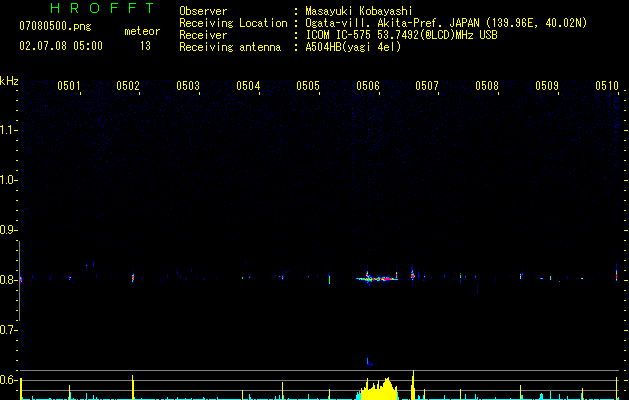Click the 0510 time marker
Viewport: 629px width, 400px height.
coord(607,85)
